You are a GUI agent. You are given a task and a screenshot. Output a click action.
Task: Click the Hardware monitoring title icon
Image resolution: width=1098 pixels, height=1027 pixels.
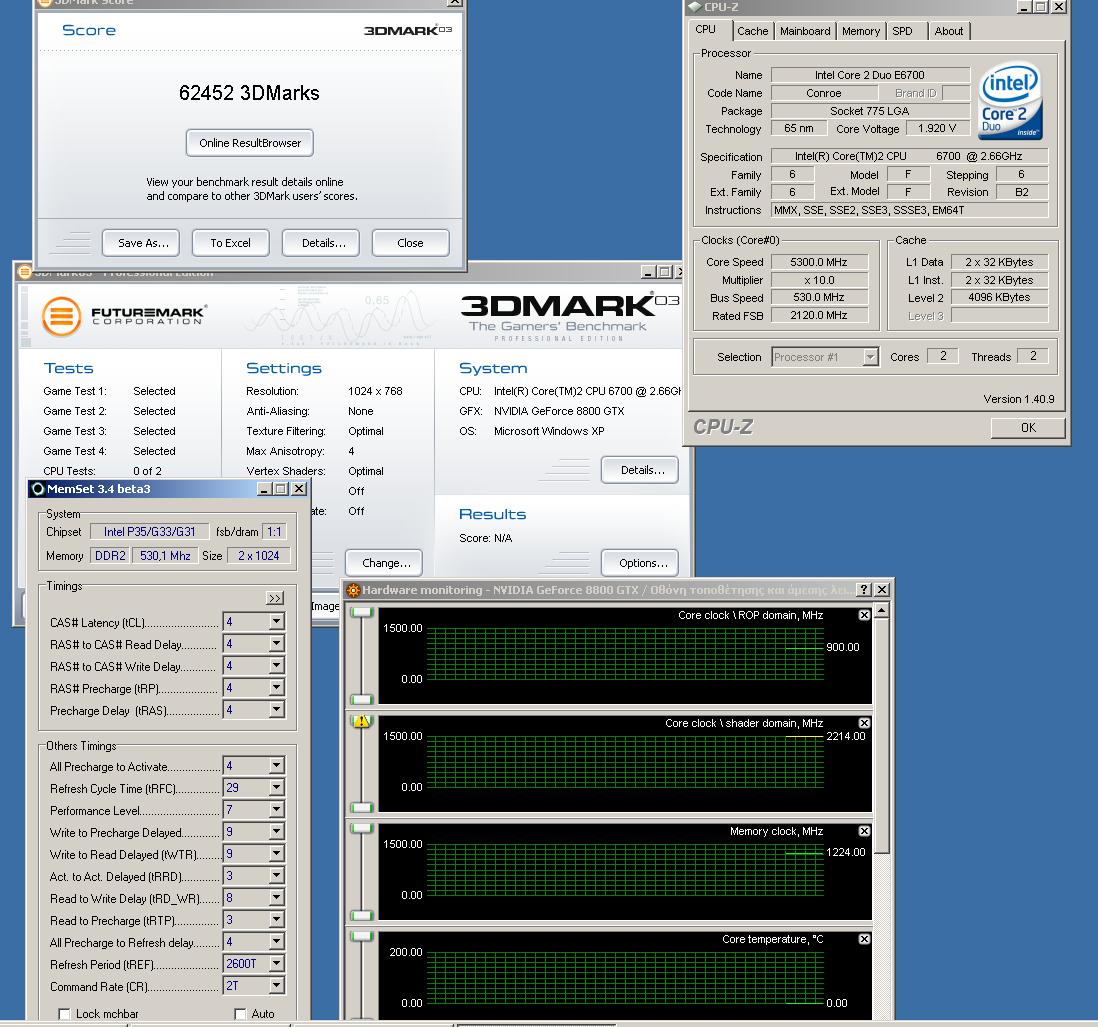pyautogui.click(x=353, y=590)
